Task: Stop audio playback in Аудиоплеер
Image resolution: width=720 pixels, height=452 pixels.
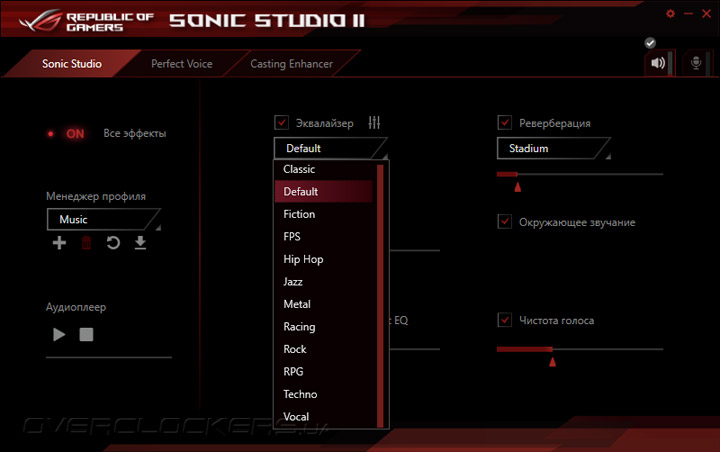Action: click(86, 334)
